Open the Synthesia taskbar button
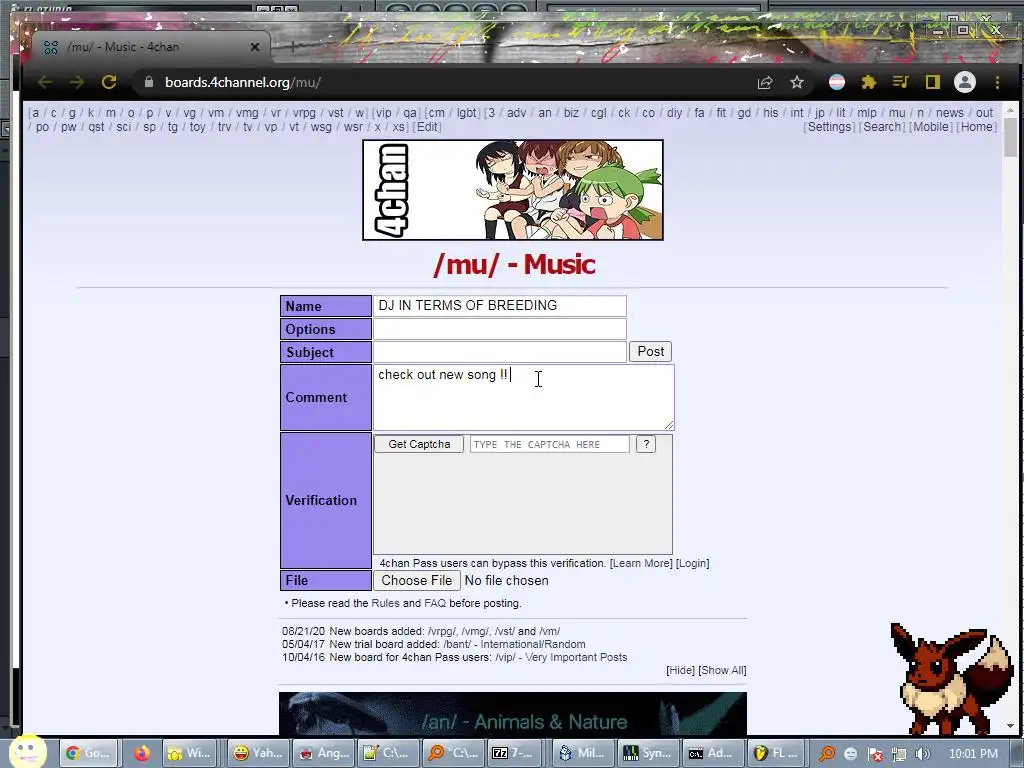Screen dimensions: 1024x768 pyautogui.click(x=647, y=753)
